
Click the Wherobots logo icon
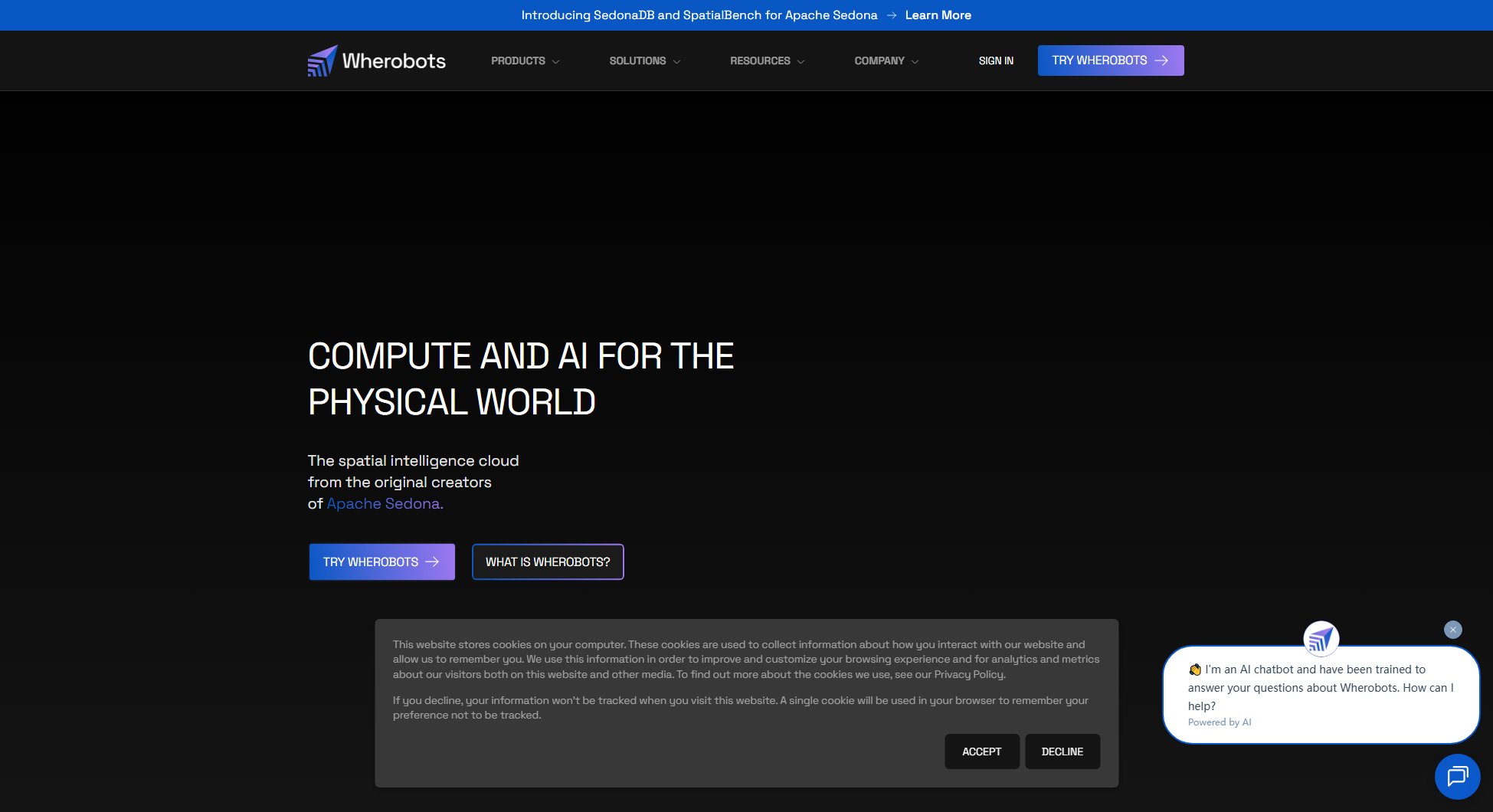tap(322, 61)
